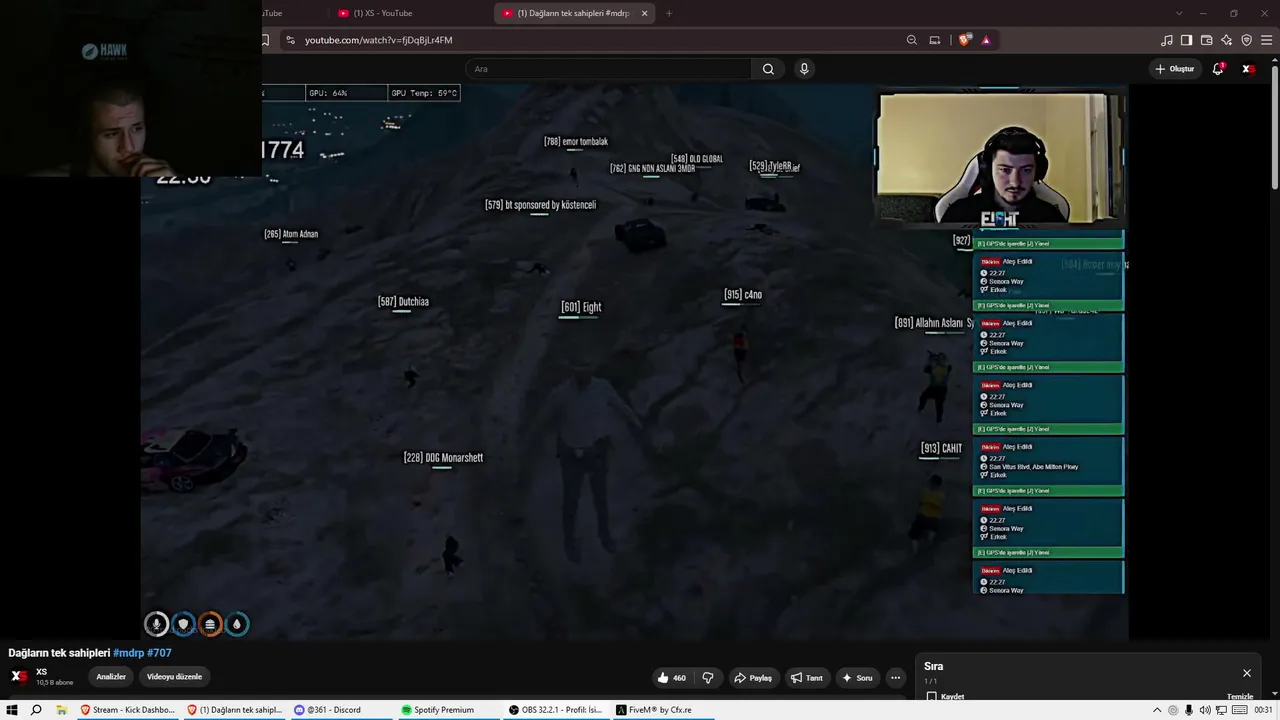Open the Analizler button
The height and width of the screenshot is (720, 1280).
coord(111,677)
